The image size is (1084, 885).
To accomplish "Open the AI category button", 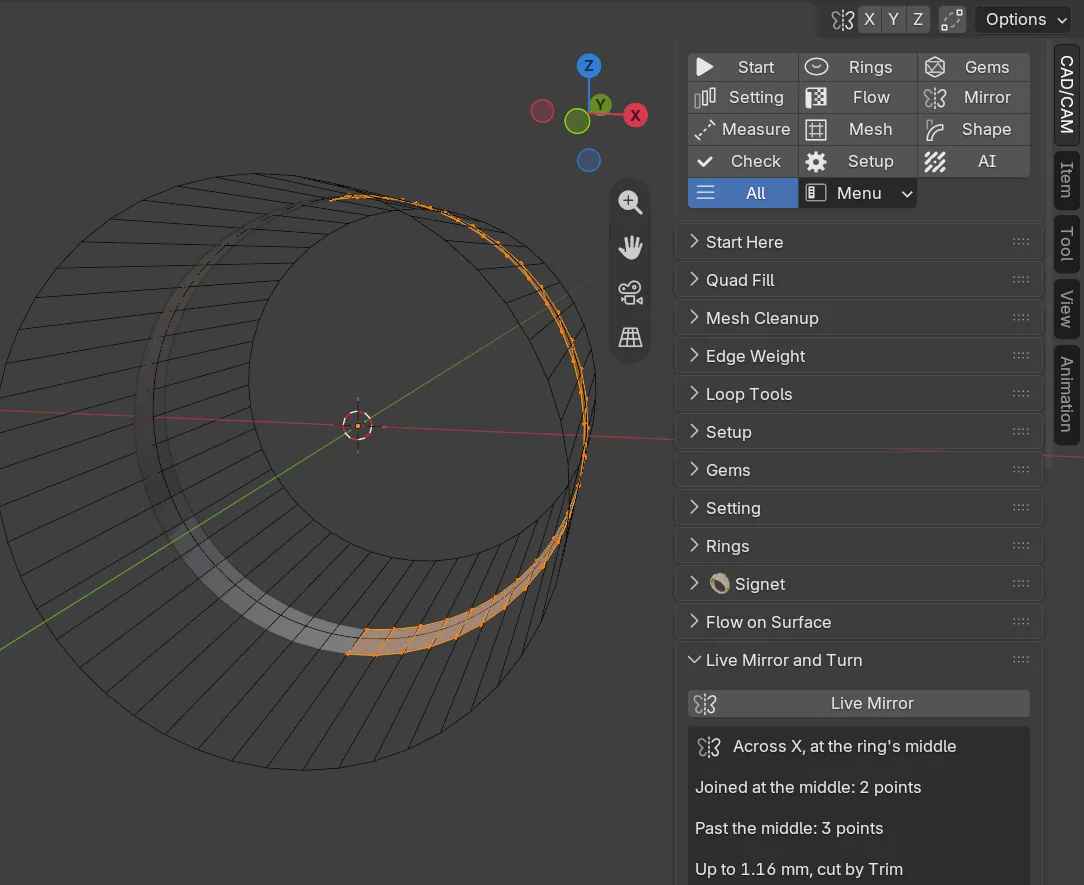I will [x=974, y=161].
